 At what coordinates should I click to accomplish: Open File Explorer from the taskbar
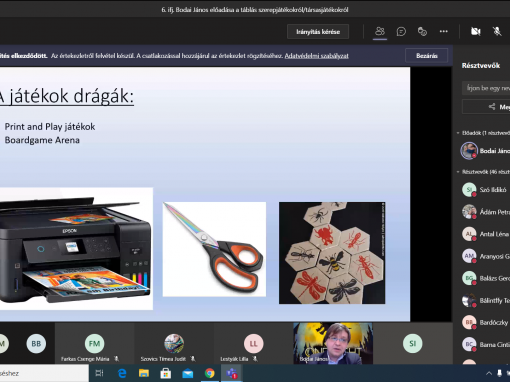(x=144, y=373)
